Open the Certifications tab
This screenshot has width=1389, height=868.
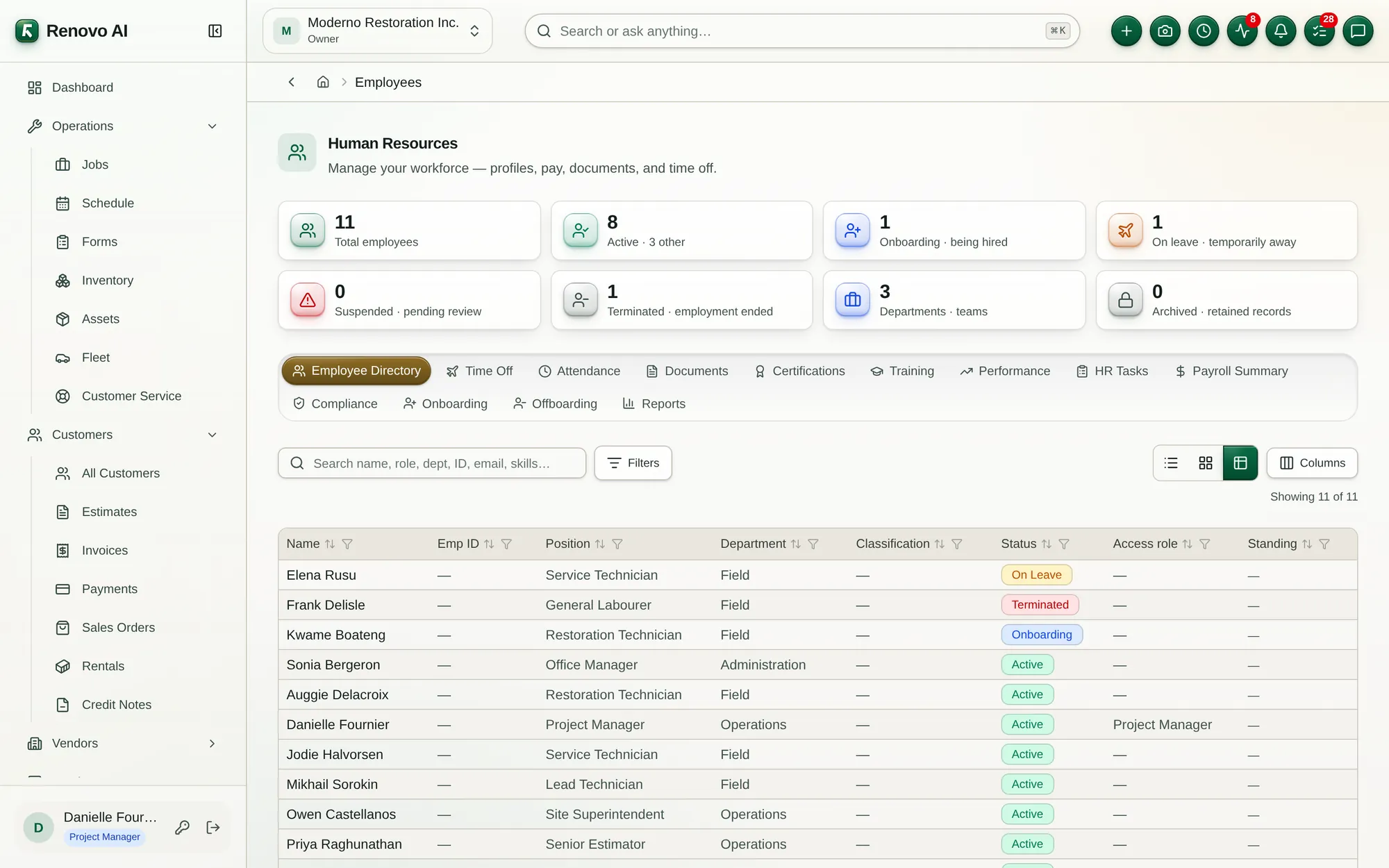[799, 371]
